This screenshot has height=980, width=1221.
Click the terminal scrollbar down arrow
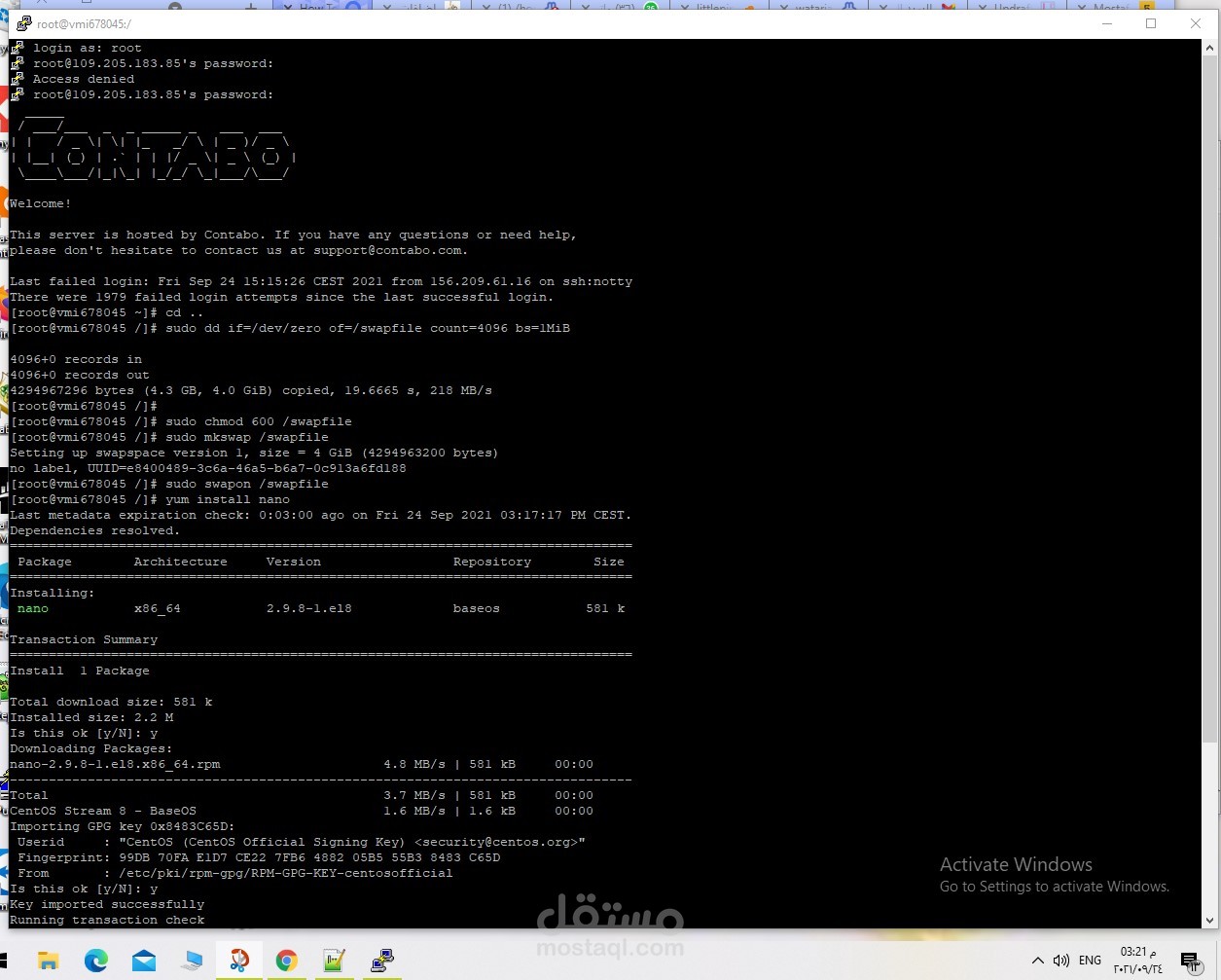coord(1211,920)
